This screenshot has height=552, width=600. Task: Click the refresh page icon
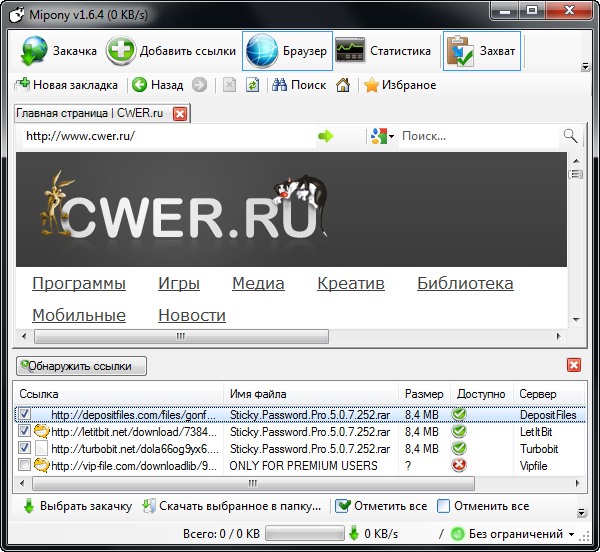click(253, 85)
